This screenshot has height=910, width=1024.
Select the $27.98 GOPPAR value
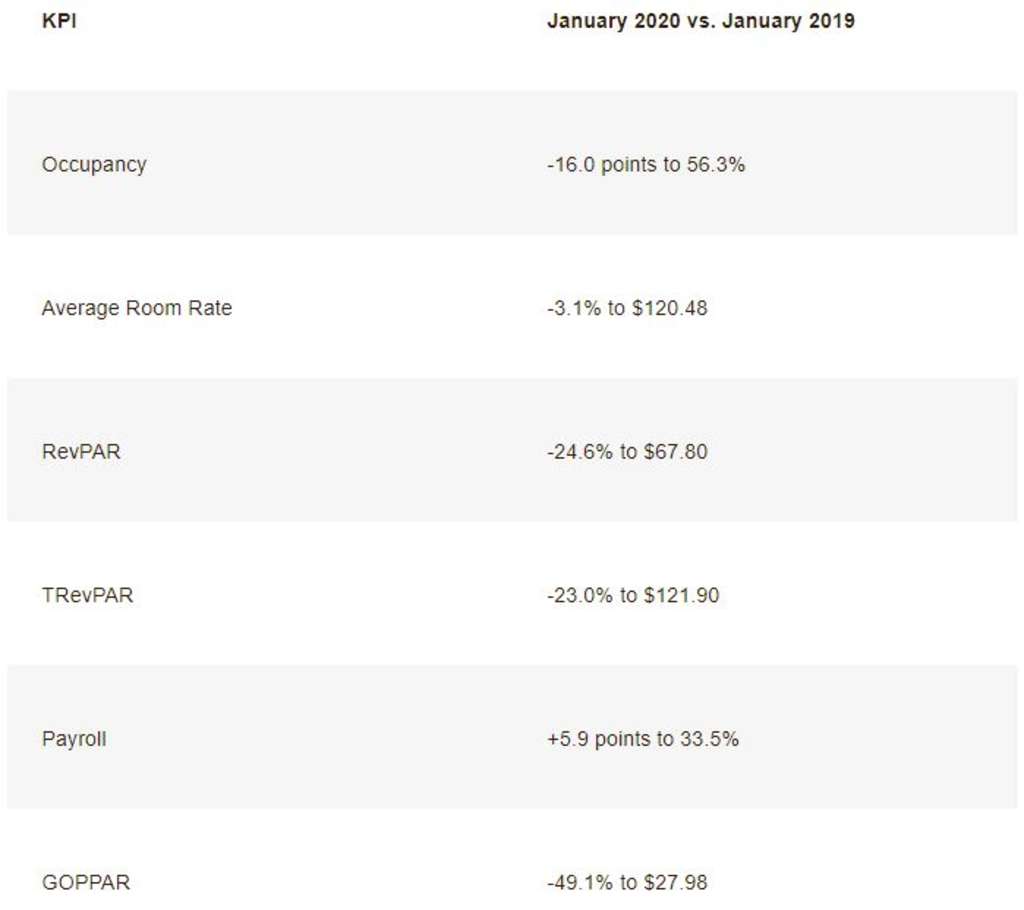click(675, 883)
